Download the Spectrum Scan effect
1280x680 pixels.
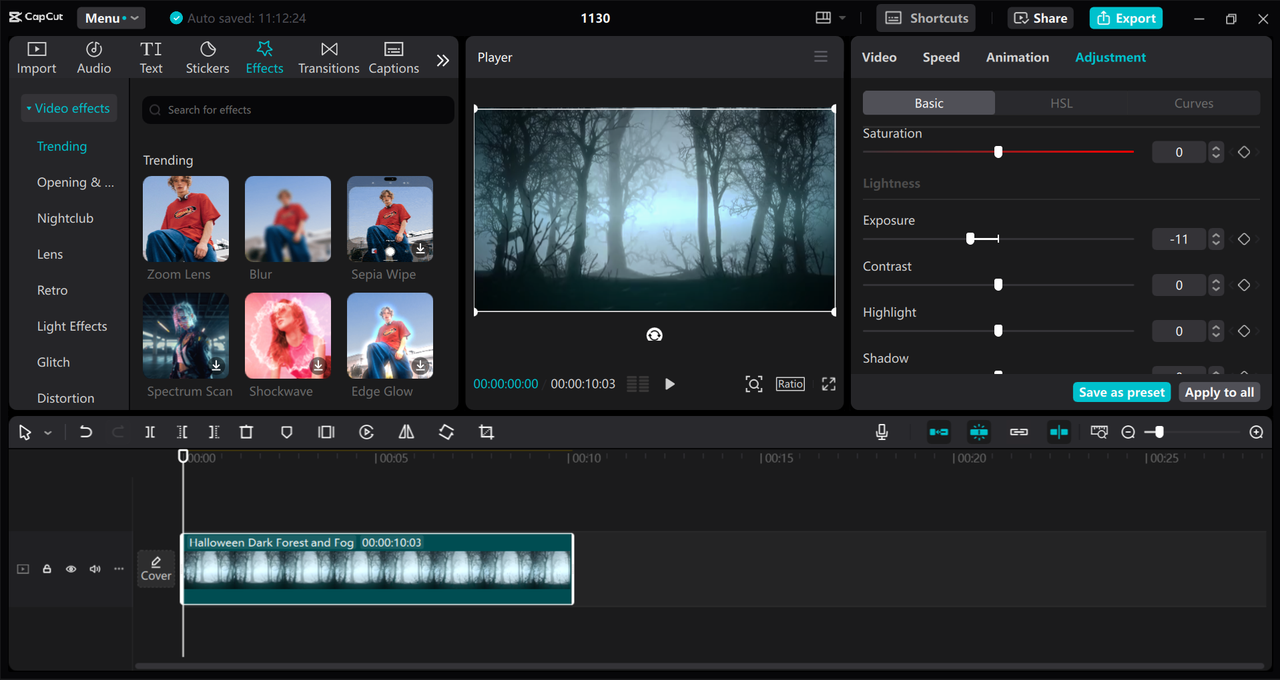click(x=217, y=366)
